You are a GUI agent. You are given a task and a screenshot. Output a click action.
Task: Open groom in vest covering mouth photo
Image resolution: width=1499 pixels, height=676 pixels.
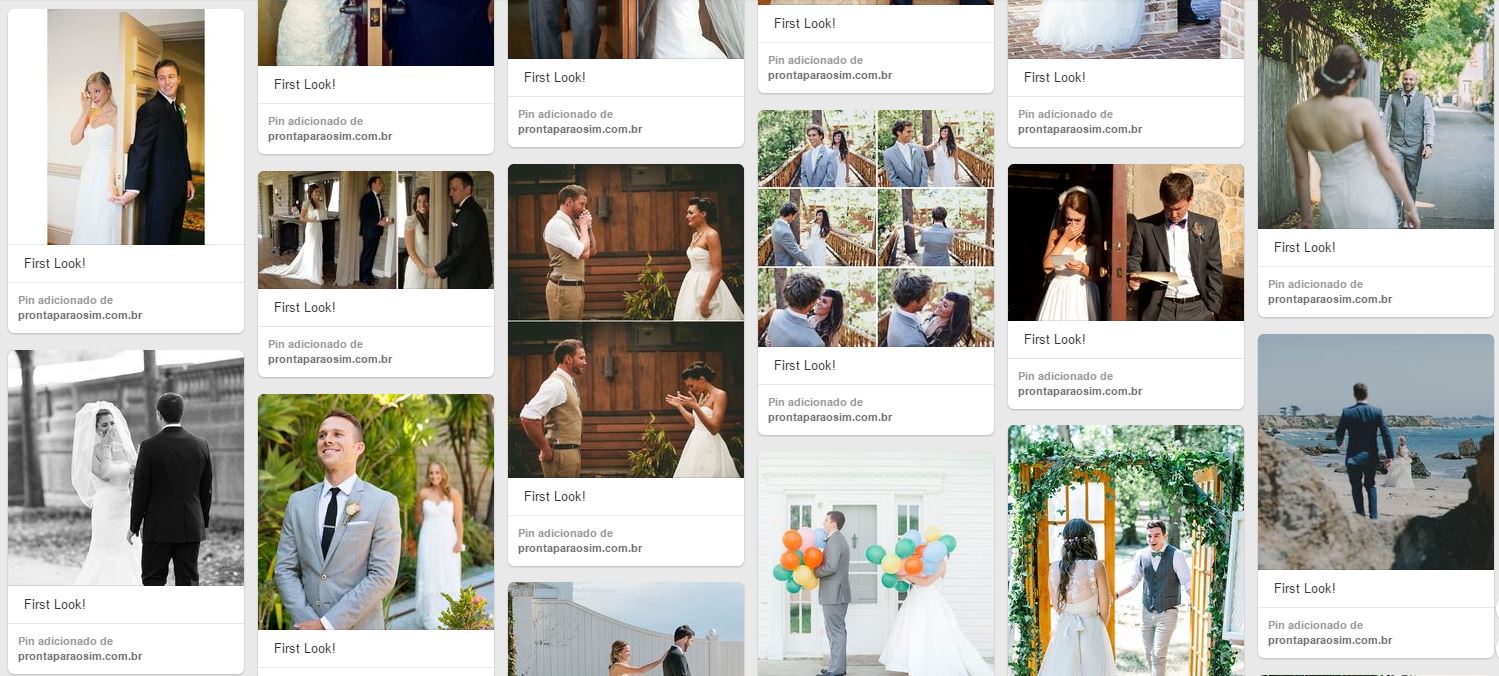626,320
